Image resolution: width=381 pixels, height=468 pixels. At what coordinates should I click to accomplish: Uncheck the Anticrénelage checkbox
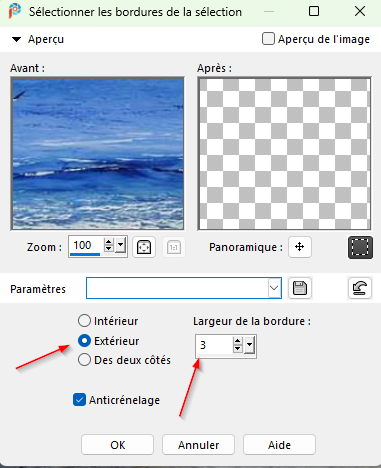[79, 400]
